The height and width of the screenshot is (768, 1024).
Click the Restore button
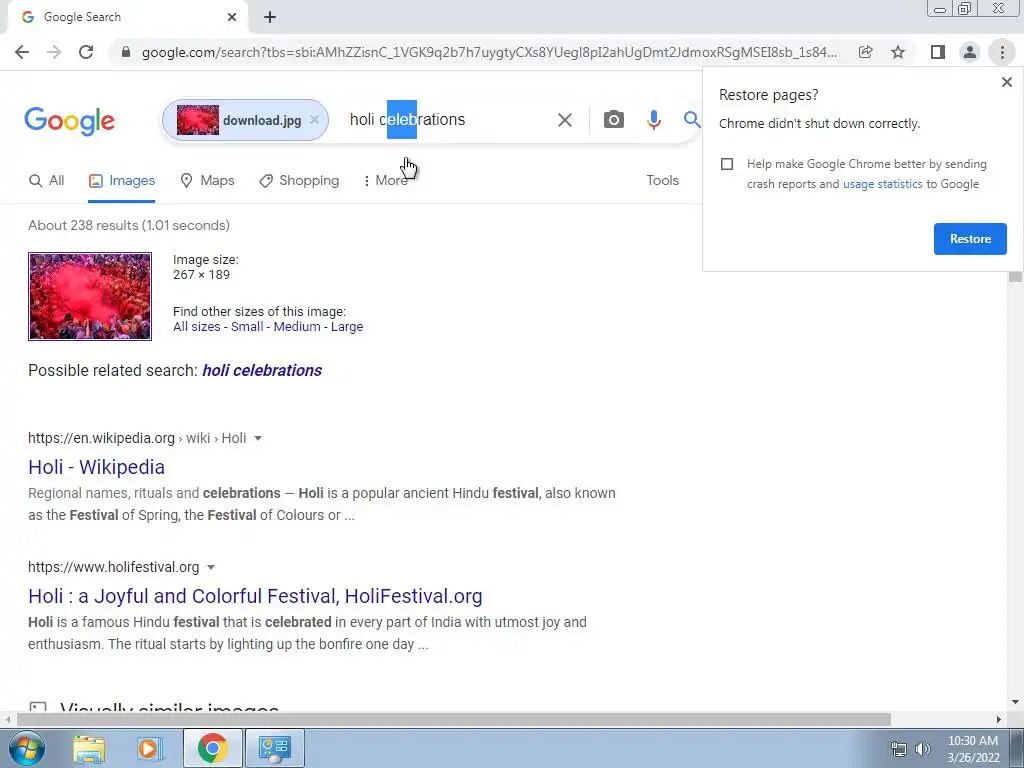(x=970, y=239)
